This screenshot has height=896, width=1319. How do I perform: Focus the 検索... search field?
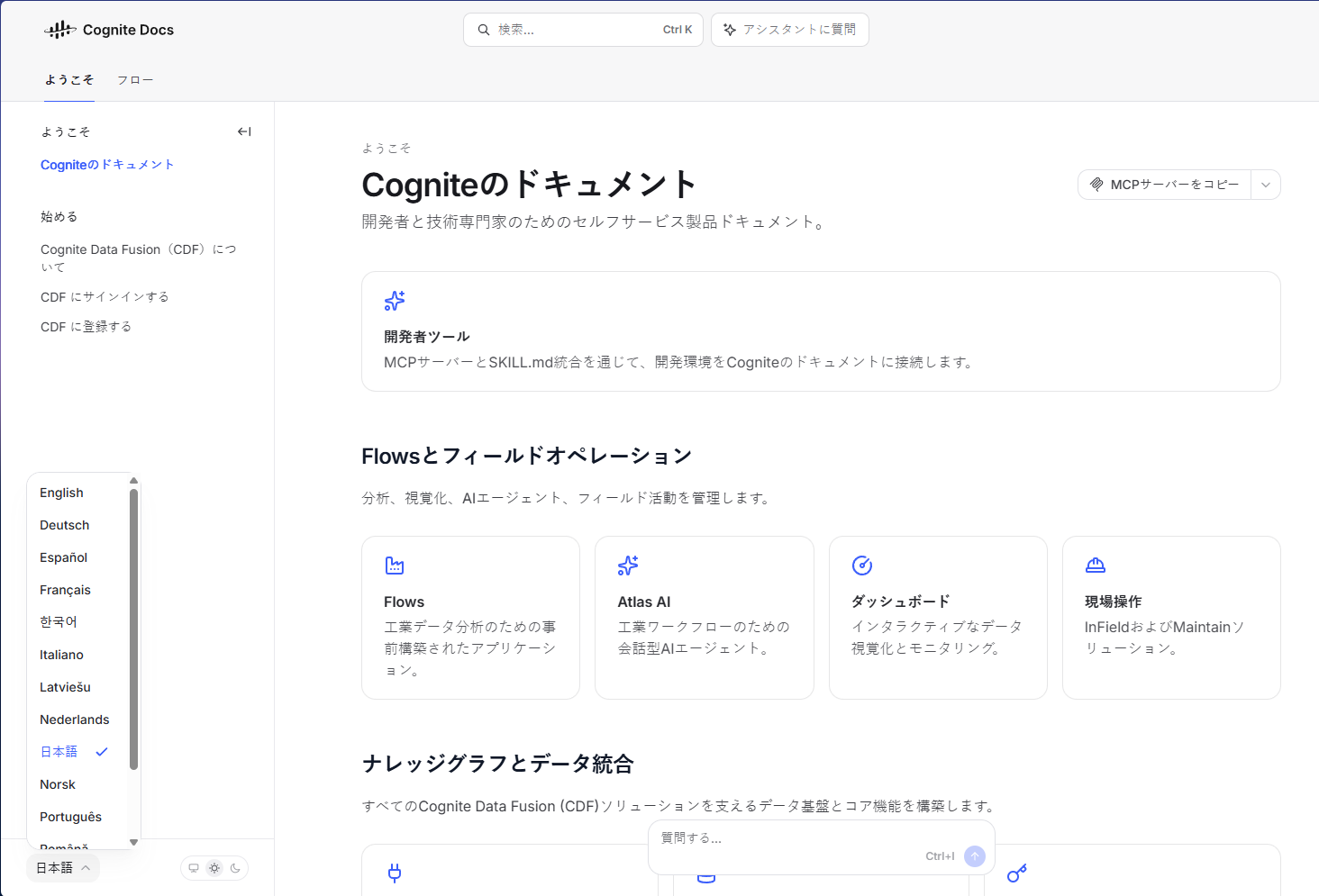click(x=583, y=30)
